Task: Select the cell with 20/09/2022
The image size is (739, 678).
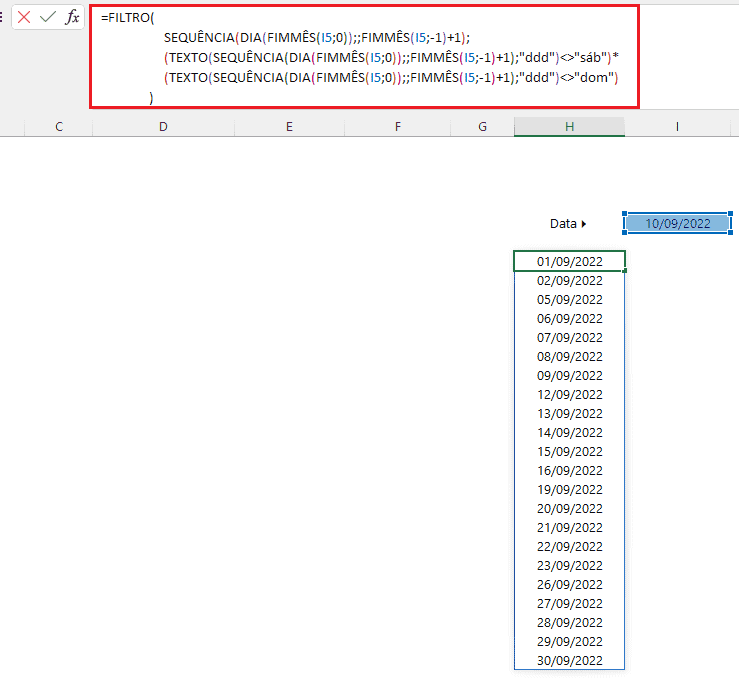Action: [x=569, y=509]
